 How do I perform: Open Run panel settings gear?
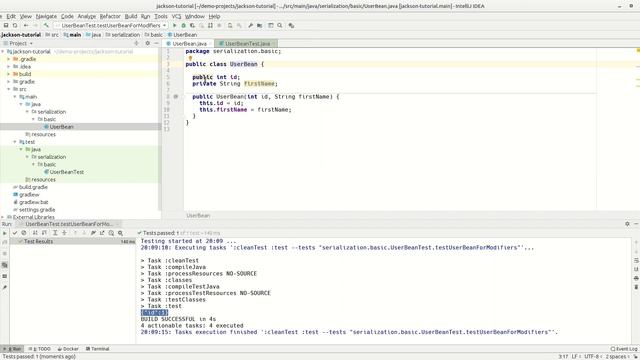pyautogui.click(x=627, y=224)
